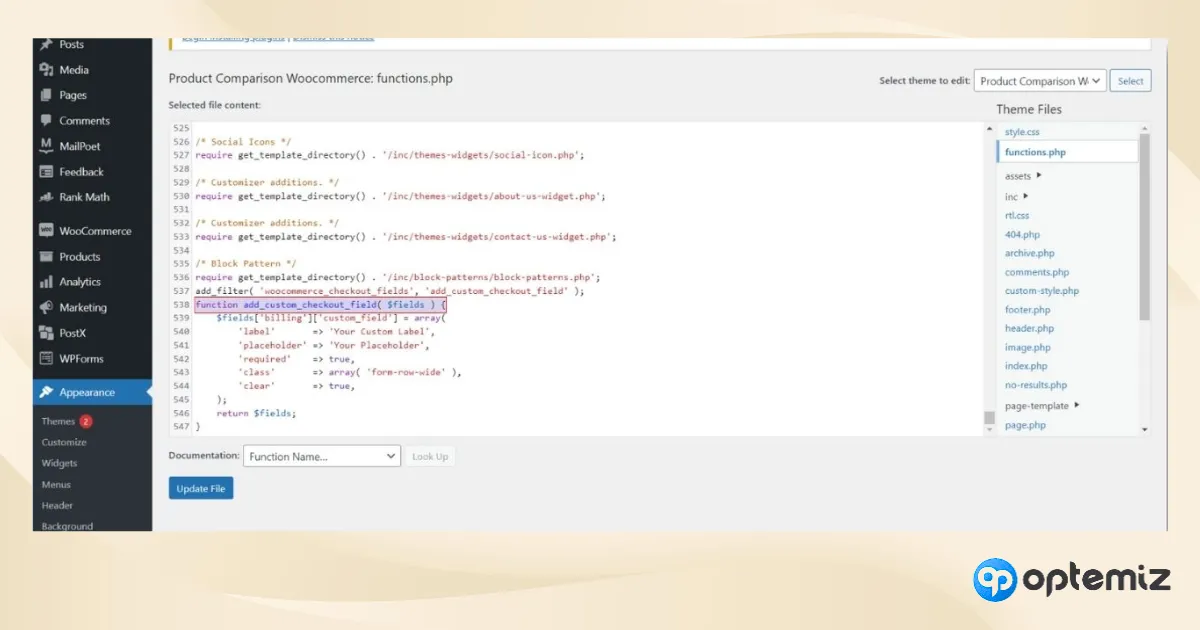Click the '/* Social Icons */' comment line
The image size is (1200, 630).
(243, 142)
